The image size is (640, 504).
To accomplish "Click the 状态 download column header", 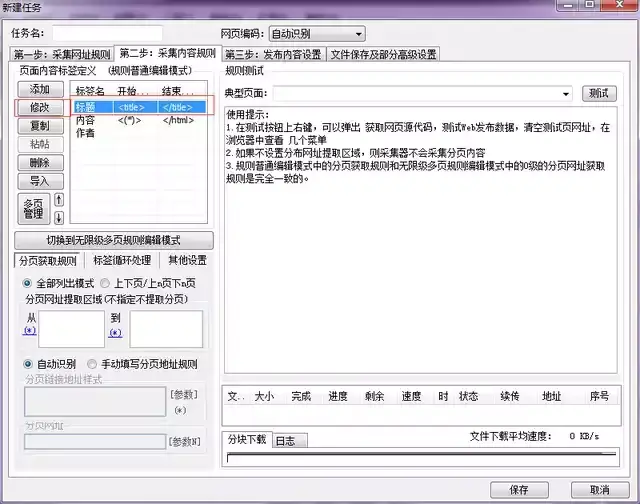I will coord(469,396).
